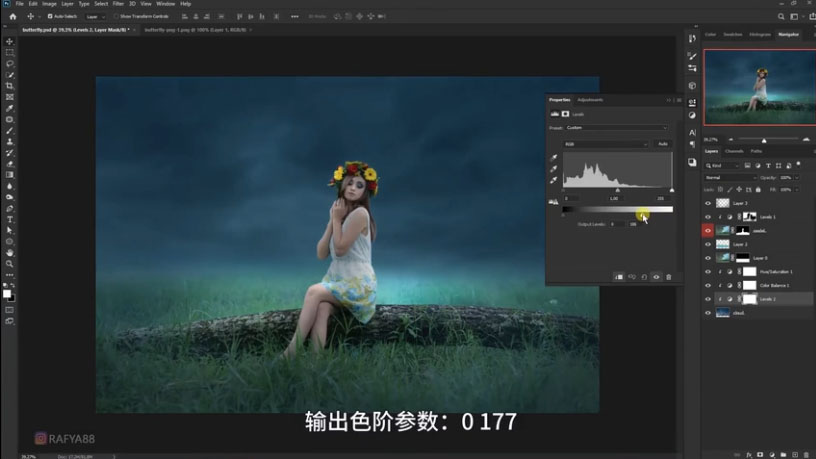Select the Brush tool
This screenshot has height=459, width=816.
tap(9, 131)
